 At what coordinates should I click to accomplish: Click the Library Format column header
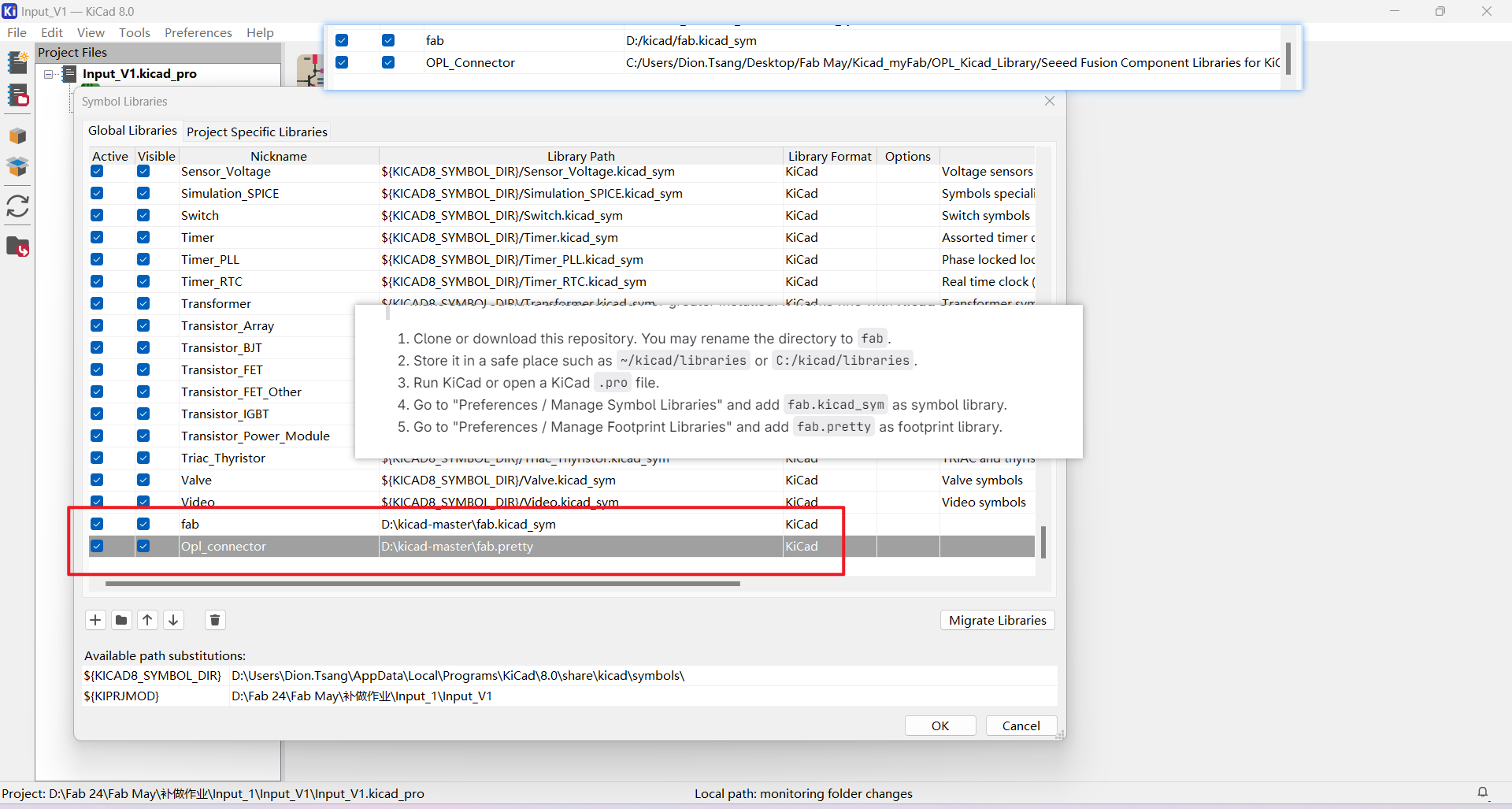click(x=830, y=156)
